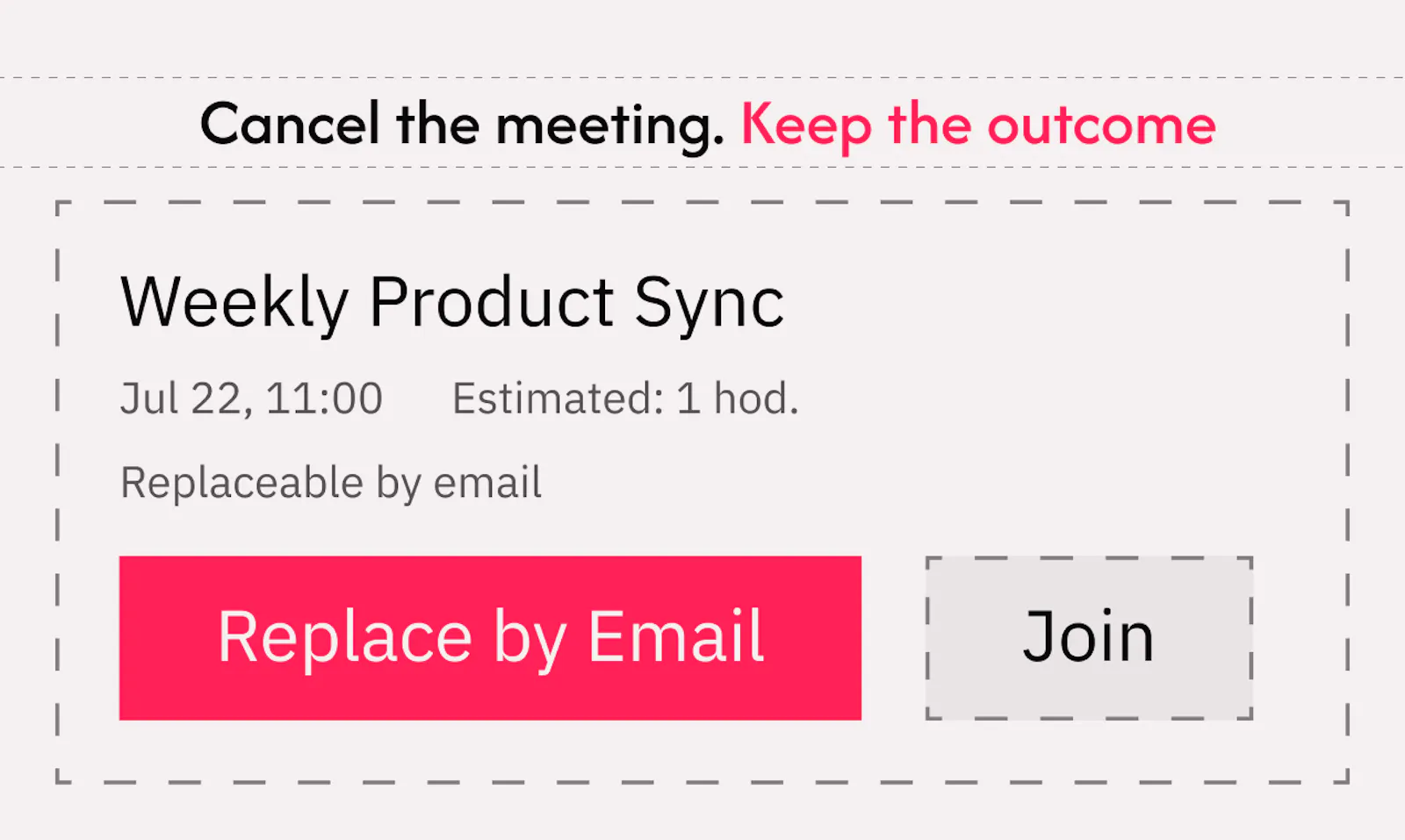Click the word outcome in the headline
Viewport: 1405px width, 840px height.
(1102, 126)
